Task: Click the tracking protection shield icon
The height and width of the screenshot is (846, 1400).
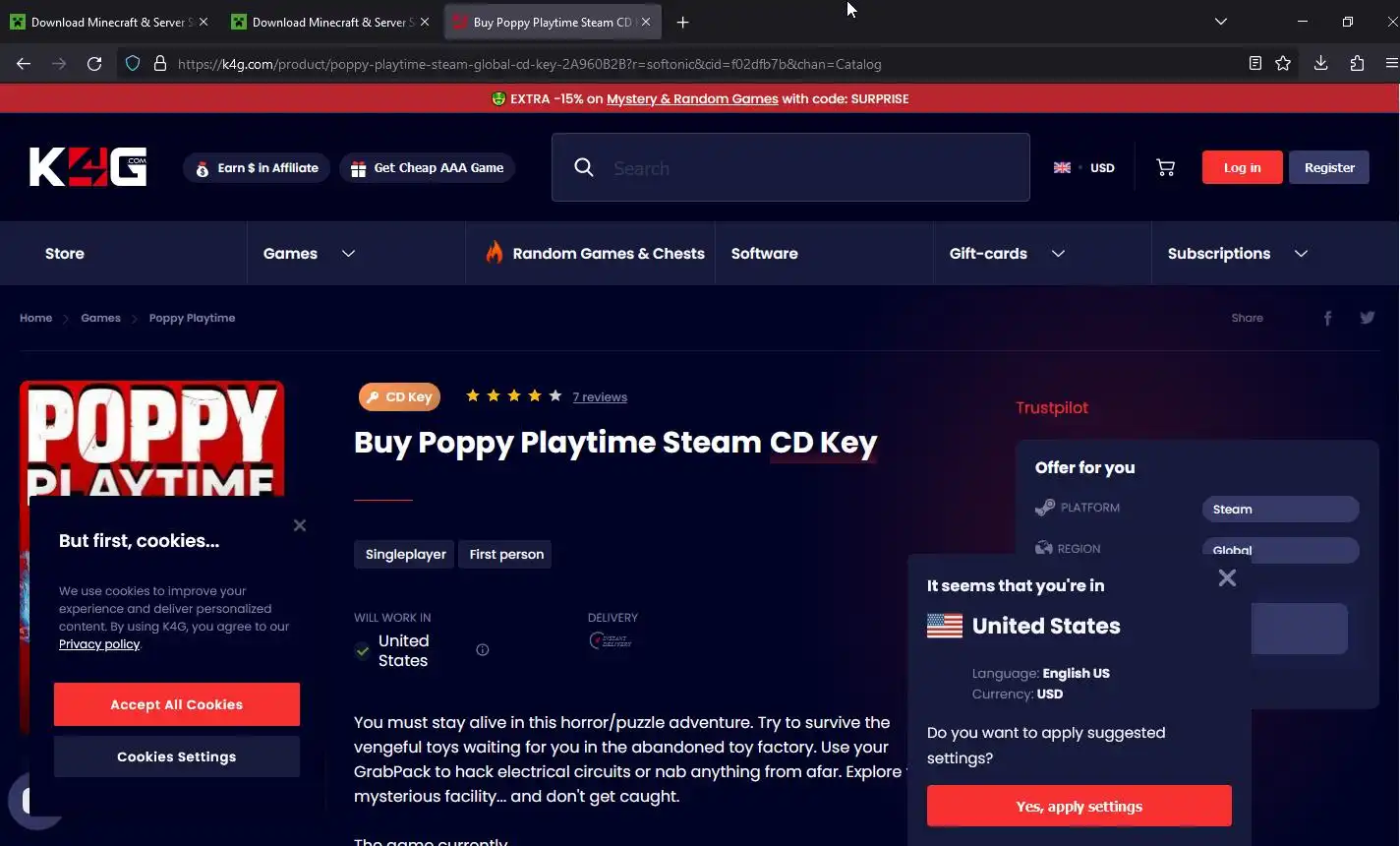Action: [132, 64]
